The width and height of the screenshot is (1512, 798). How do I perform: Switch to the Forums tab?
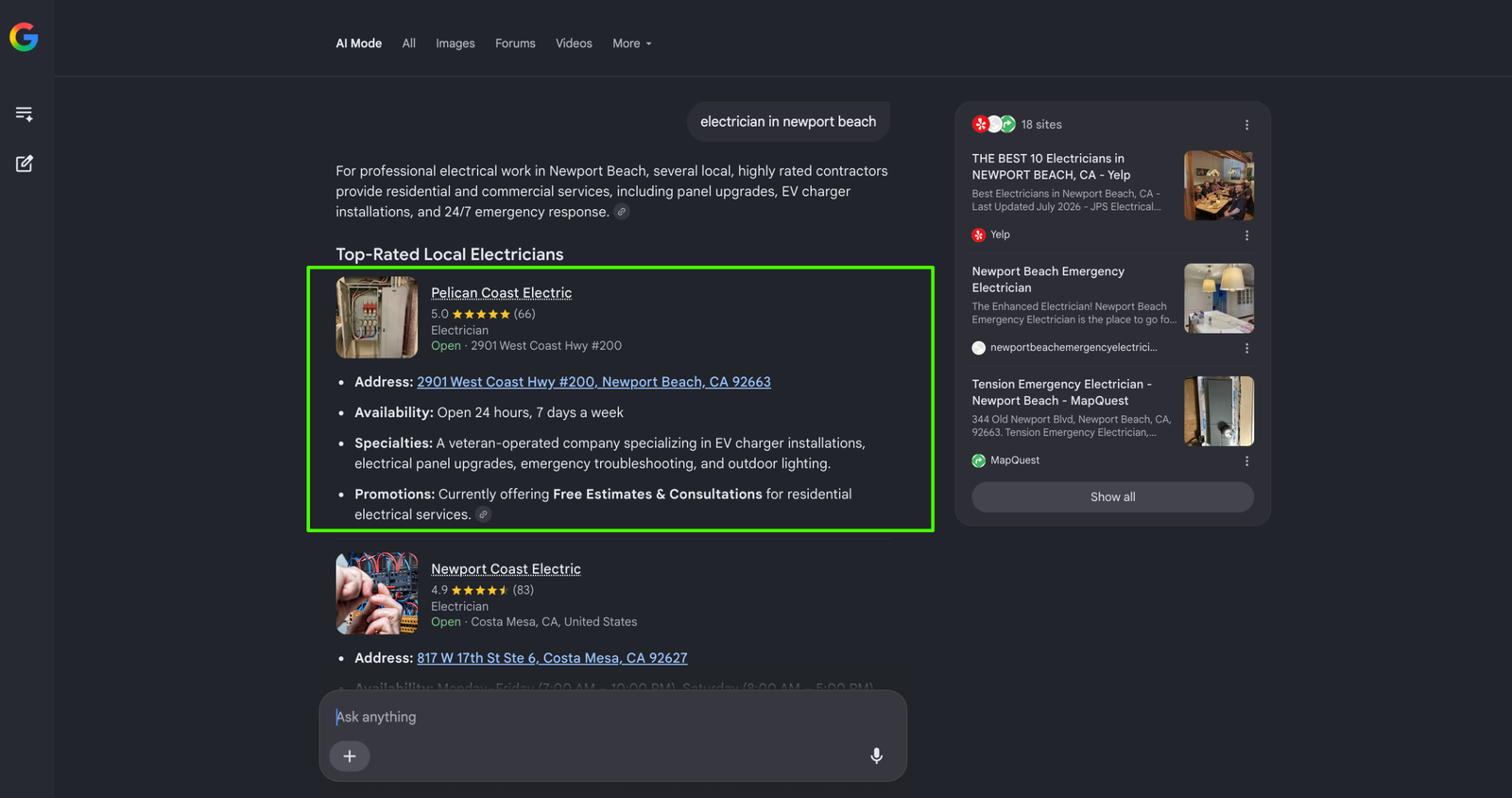coord(515,43)
